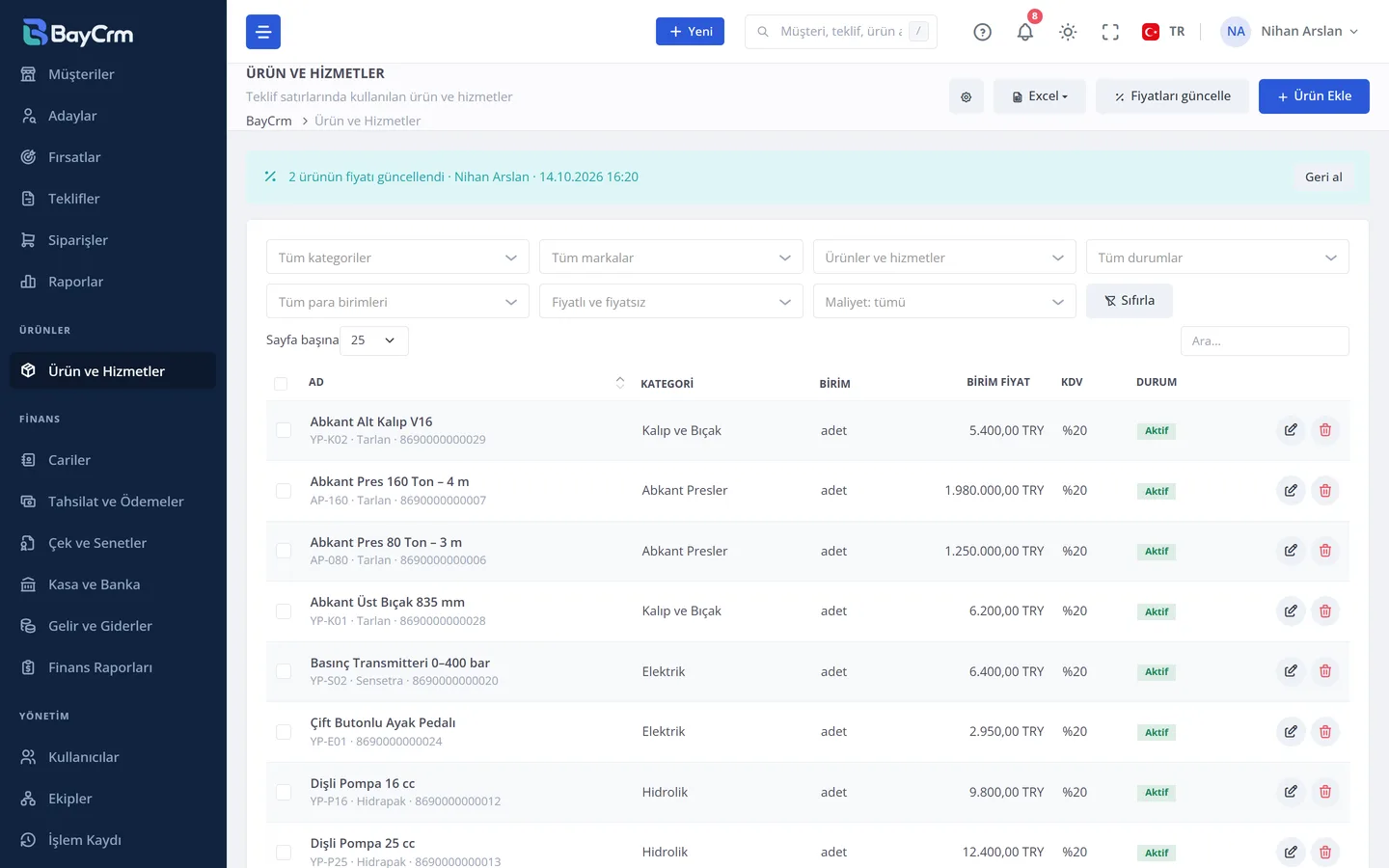The height and width of the screenshot is (868, 1389).
Task: Focus the global search field
Action: 841,32
